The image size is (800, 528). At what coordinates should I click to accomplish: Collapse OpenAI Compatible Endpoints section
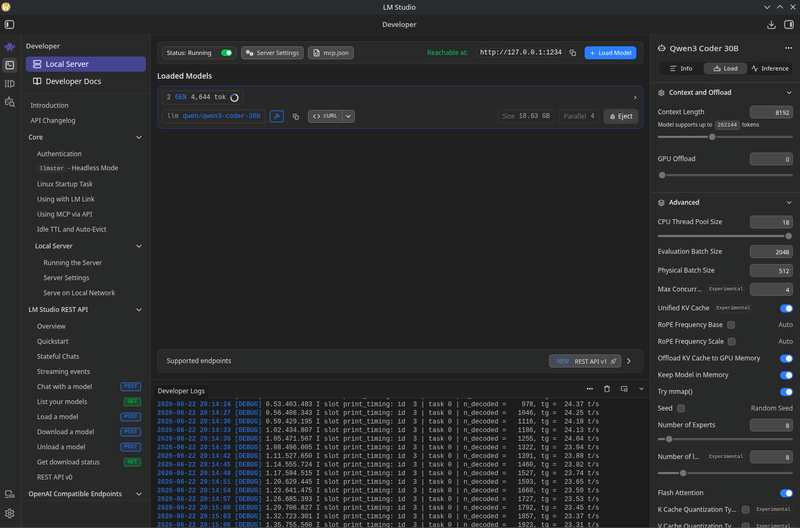[x=139, y=494]
